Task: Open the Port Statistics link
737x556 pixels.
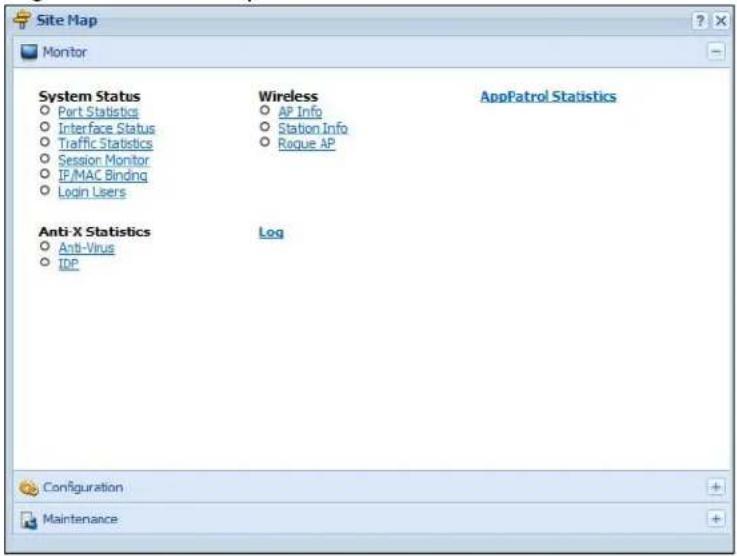Action: tap(98, 112)
